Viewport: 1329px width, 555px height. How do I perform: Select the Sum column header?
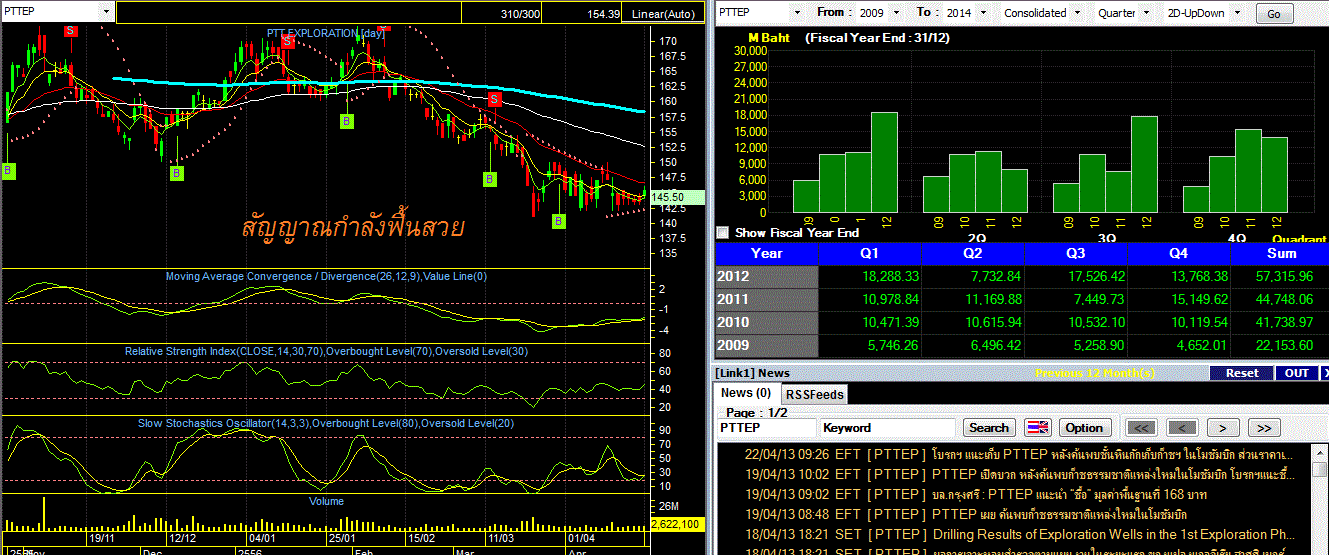[x=1280, y=253]
